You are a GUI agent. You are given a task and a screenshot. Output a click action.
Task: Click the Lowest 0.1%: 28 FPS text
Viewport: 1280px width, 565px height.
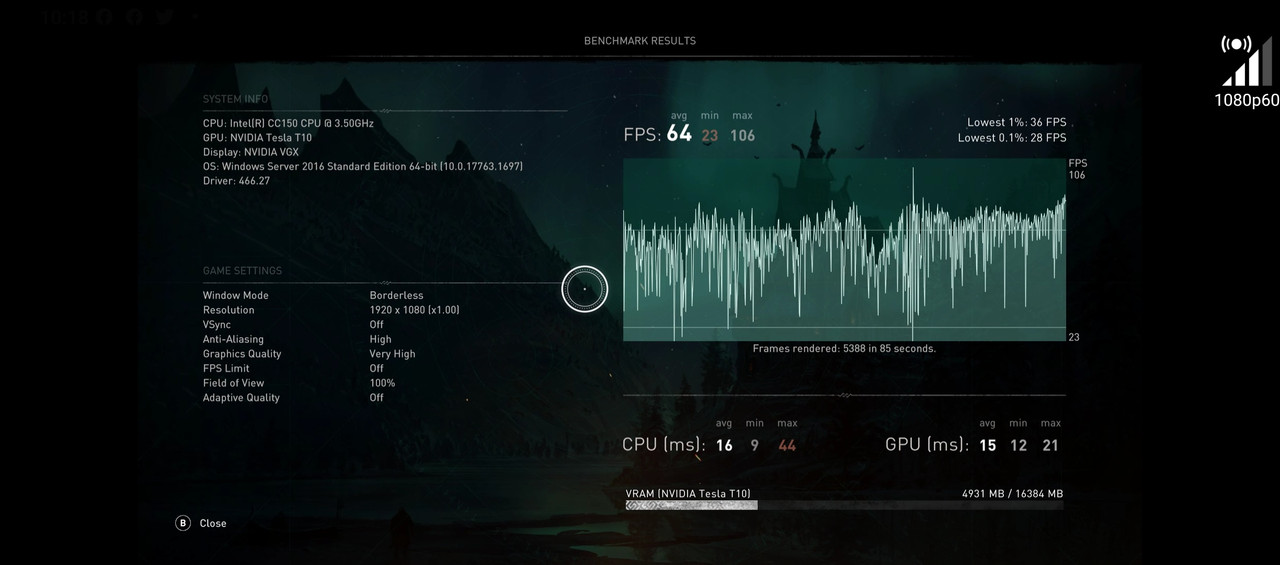[1012, 138]
